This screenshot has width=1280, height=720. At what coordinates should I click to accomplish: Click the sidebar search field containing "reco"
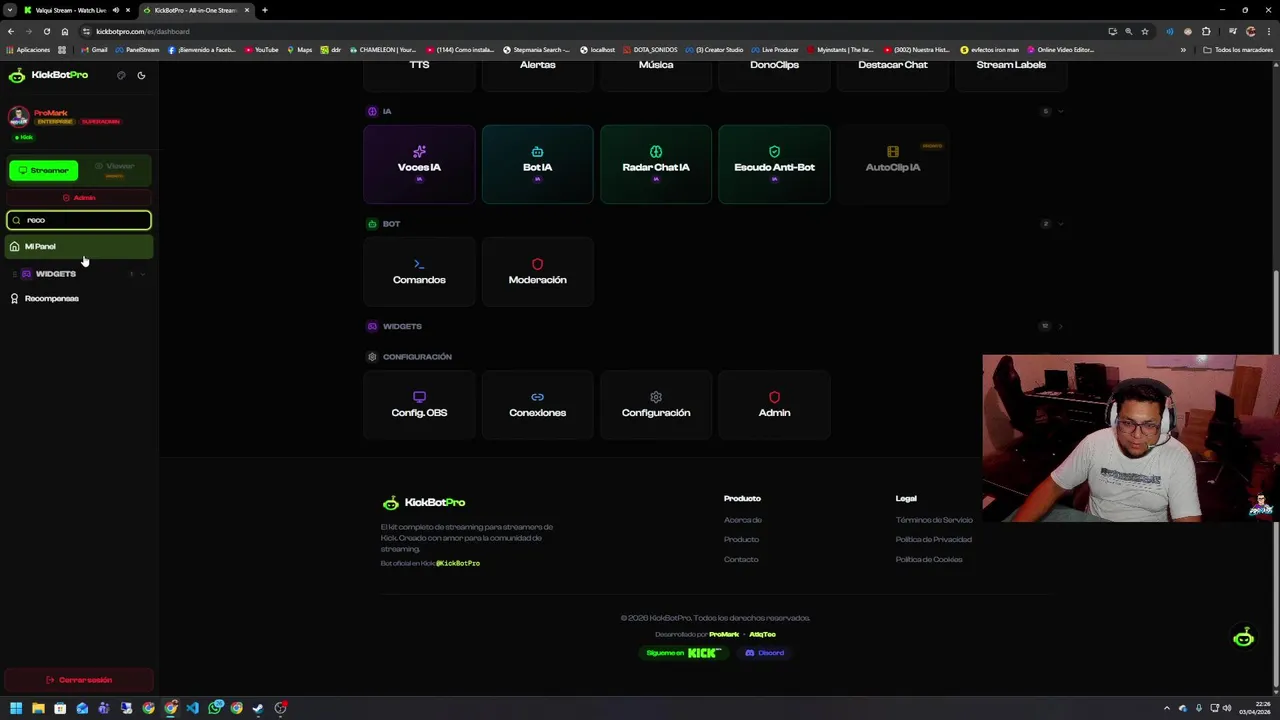(79, 220)
